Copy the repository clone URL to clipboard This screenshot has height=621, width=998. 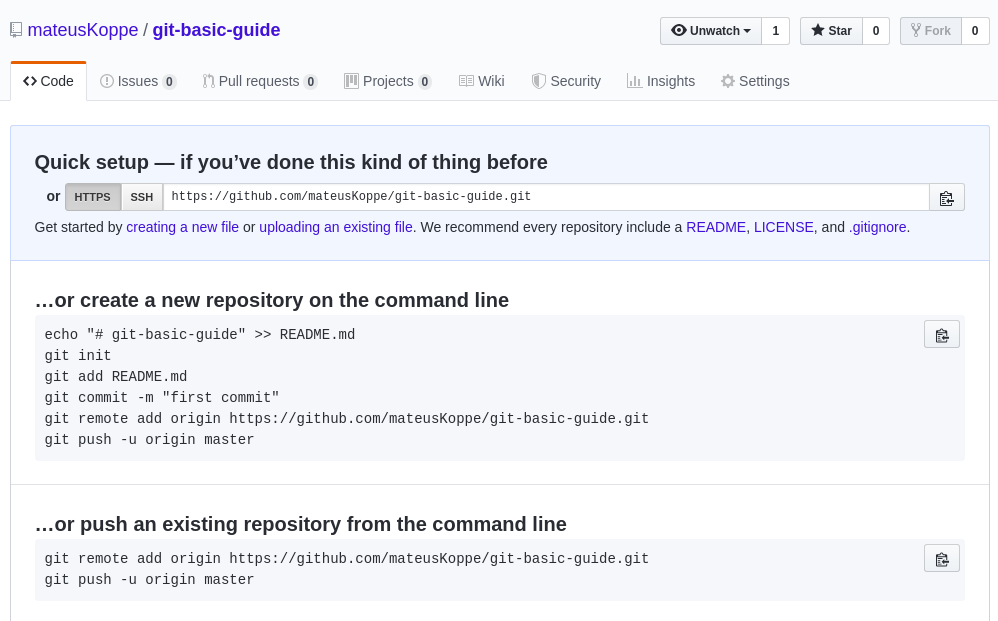coord(946,197)
